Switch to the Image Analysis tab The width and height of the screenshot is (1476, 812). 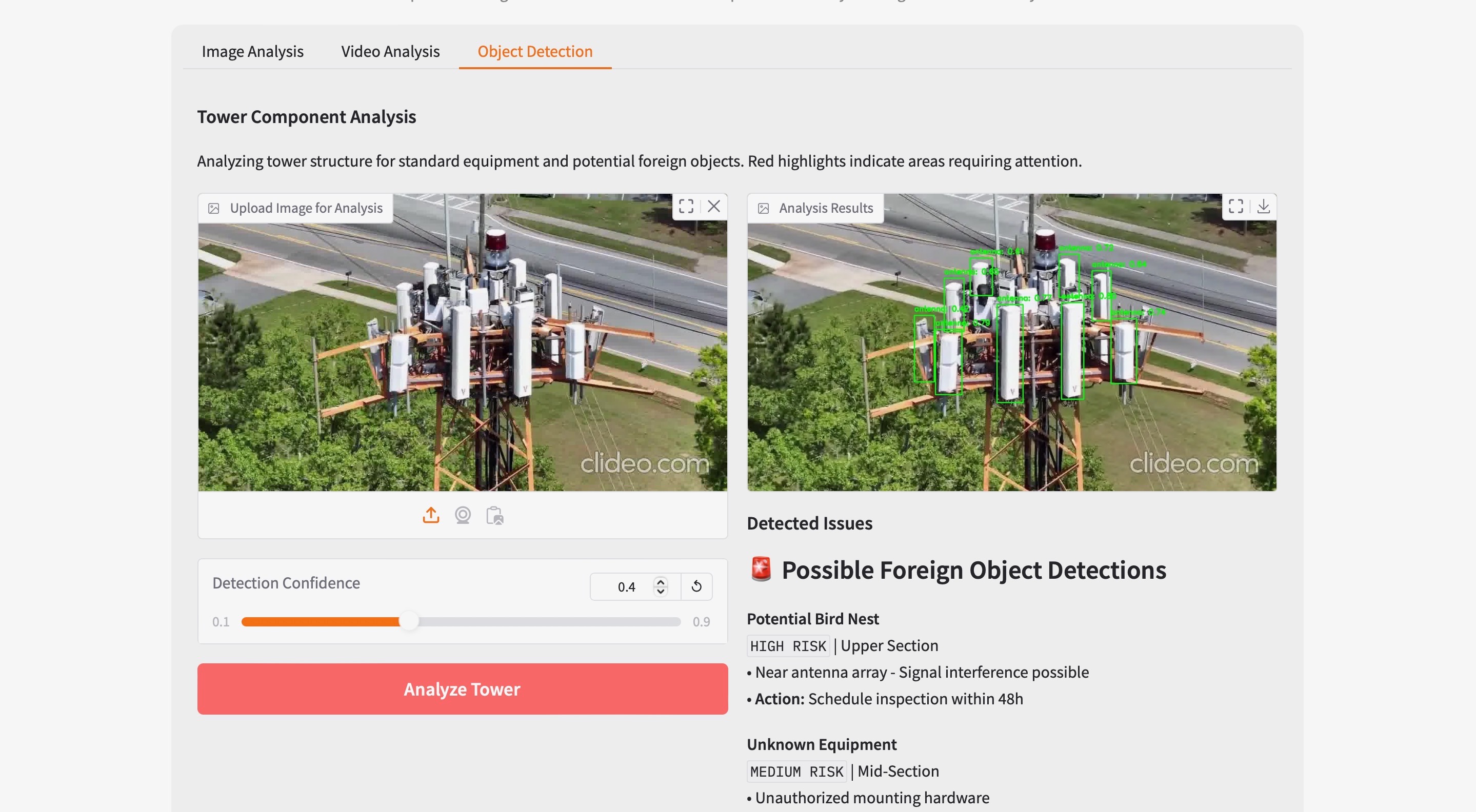252,52
